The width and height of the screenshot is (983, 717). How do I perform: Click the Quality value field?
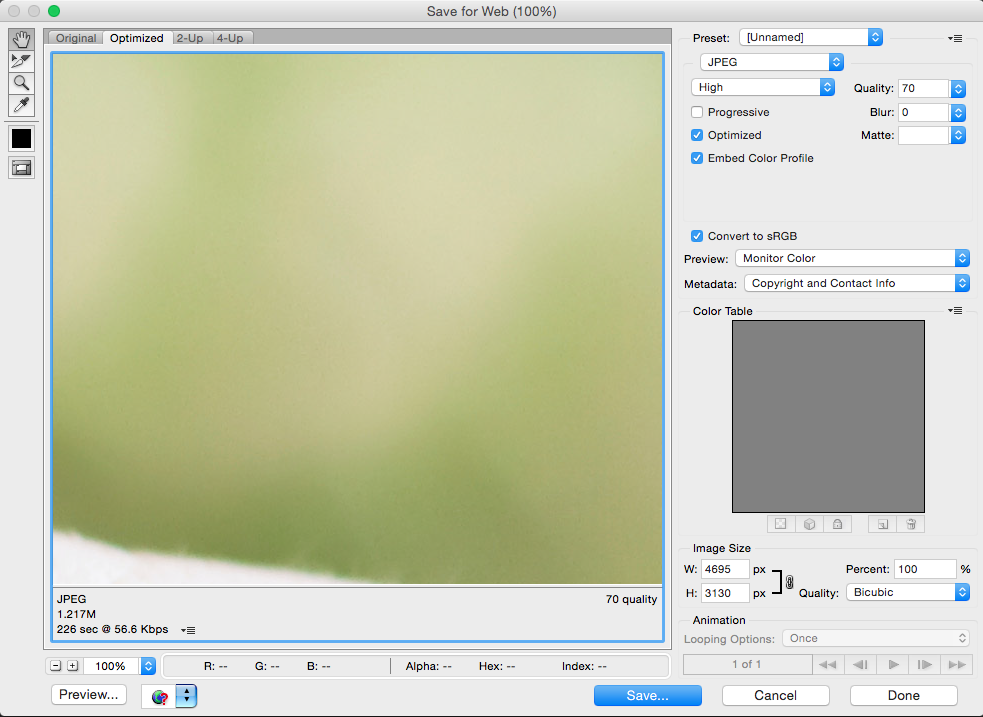click(923, 88)
